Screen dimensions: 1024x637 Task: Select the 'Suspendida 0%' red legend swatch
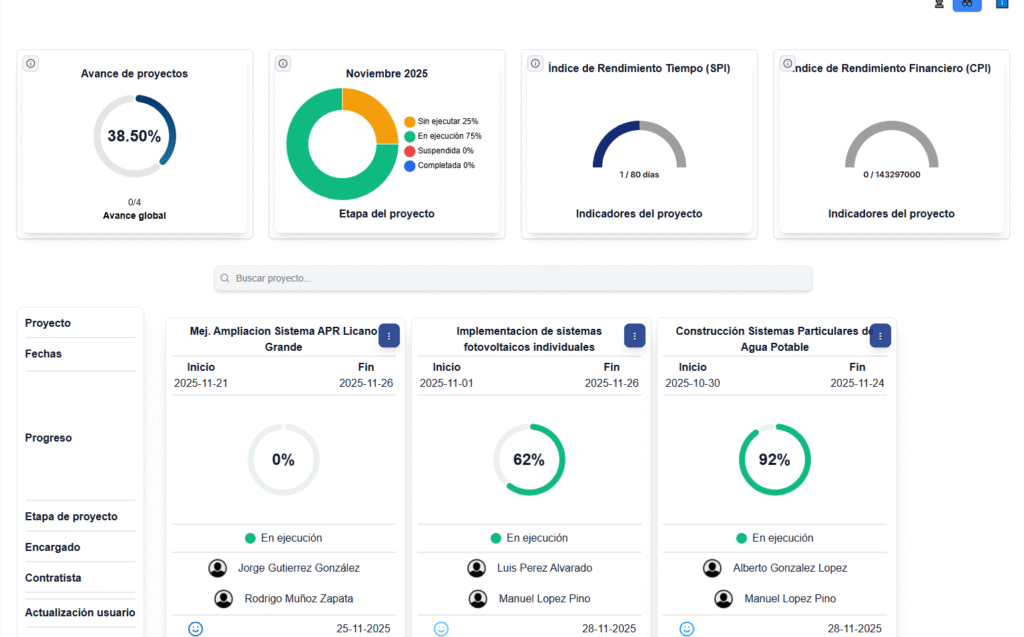point(410,151)
